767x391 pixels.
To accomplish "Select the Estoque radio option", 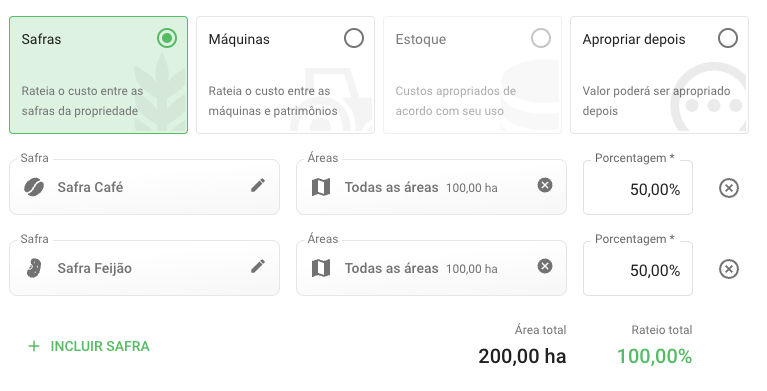I will coord(541,38).
